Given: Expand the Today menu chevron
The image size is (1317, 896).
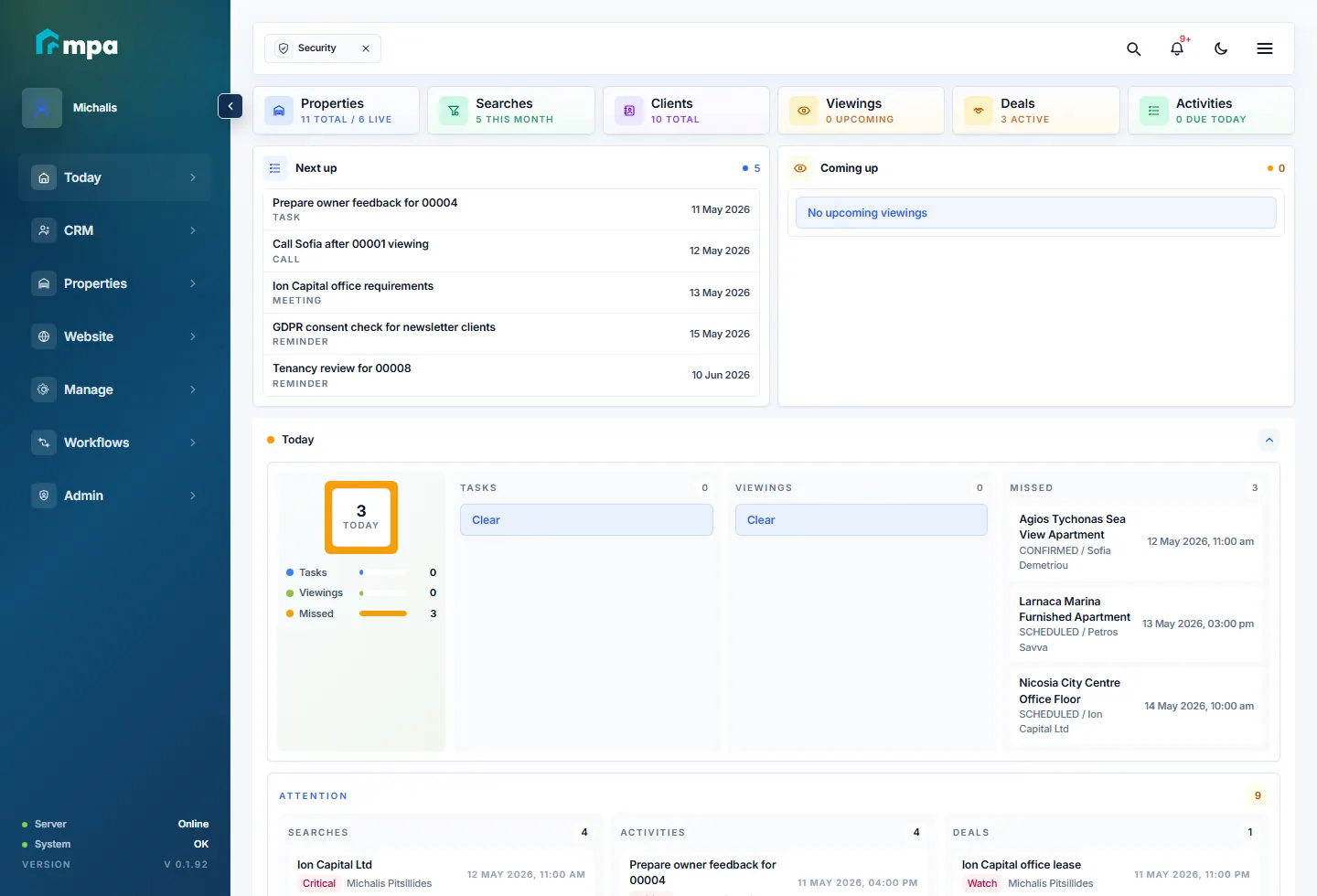Looking at the screenshot, I should [193, 177].
